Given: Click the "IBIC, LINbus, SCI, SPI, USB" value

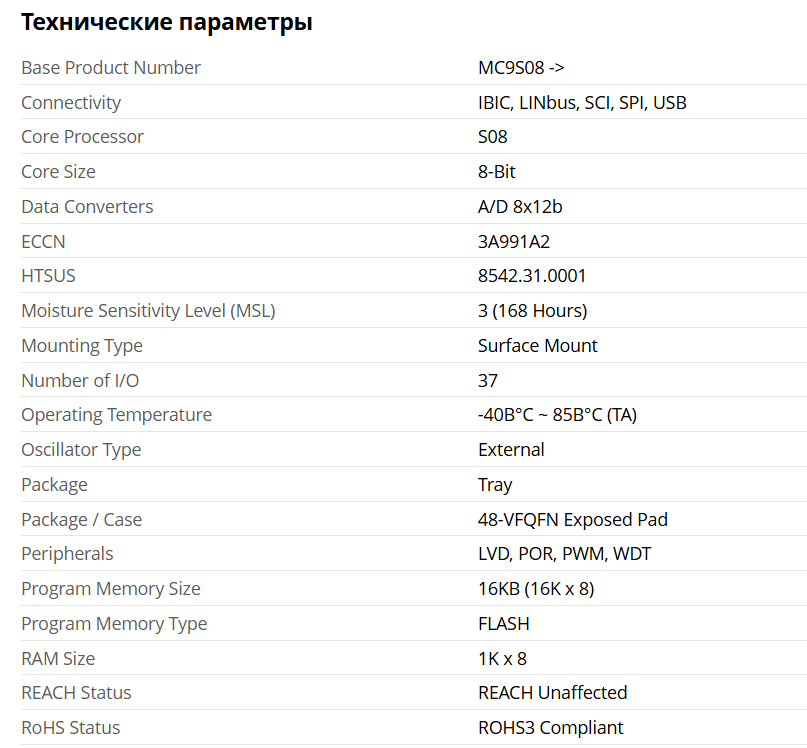Looking at the screenshot, I should point(582,103).
